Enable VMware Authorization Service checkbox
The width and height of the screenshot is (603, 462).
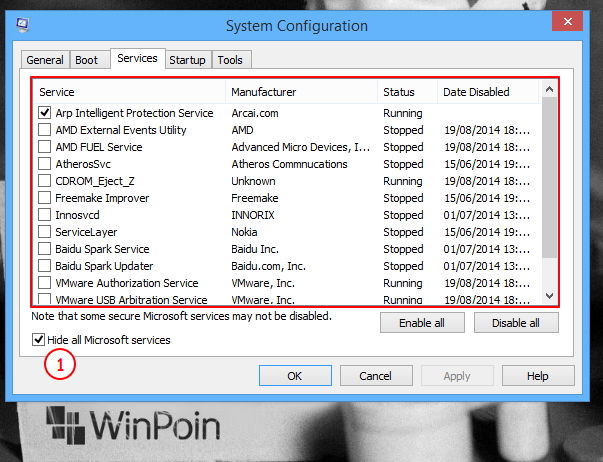click(45, 283)
